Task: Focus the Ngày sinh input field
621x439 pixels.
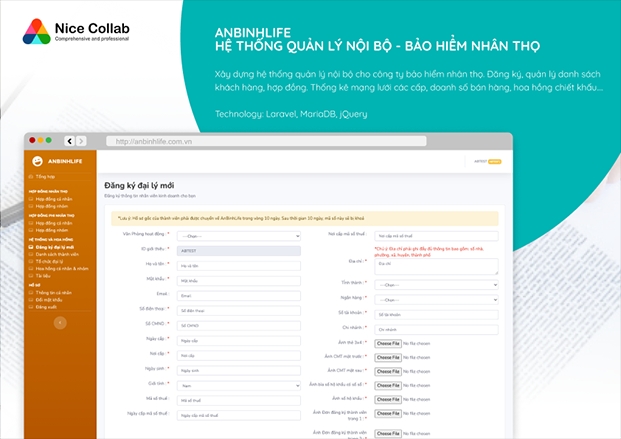Action: pos(238,371)
